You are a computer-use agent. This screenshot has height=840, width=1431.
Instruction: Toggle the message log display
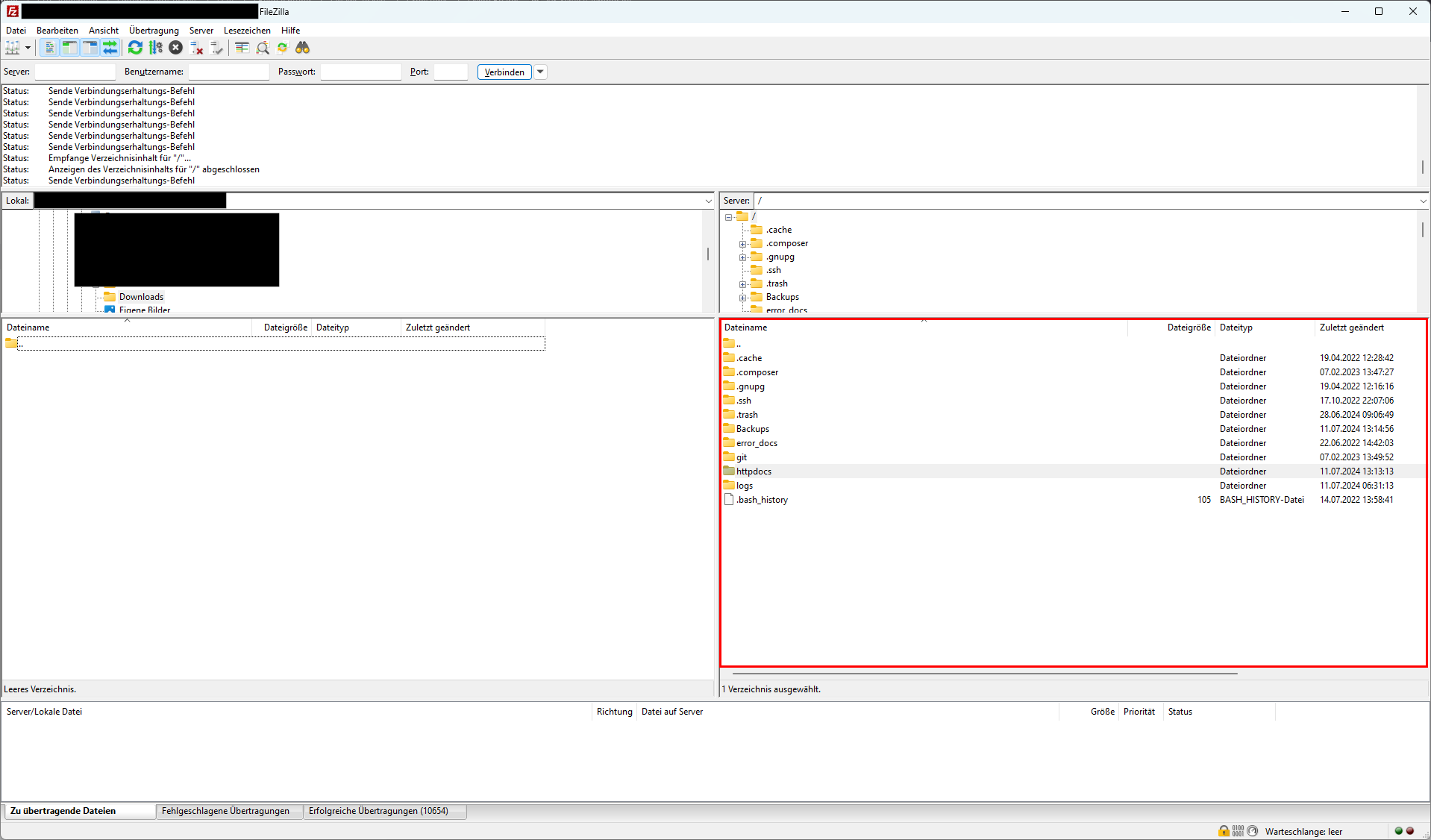coord(49,48)
